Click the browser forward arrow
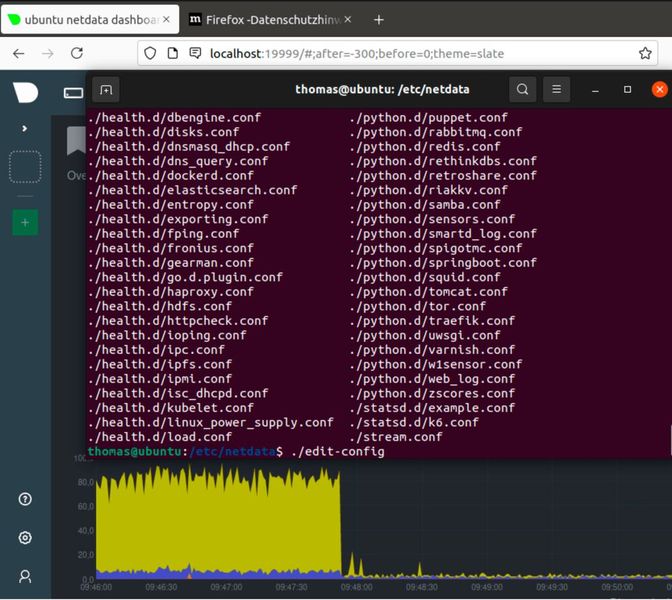This screenshot has width=672, height=600. tap(48, 54)
